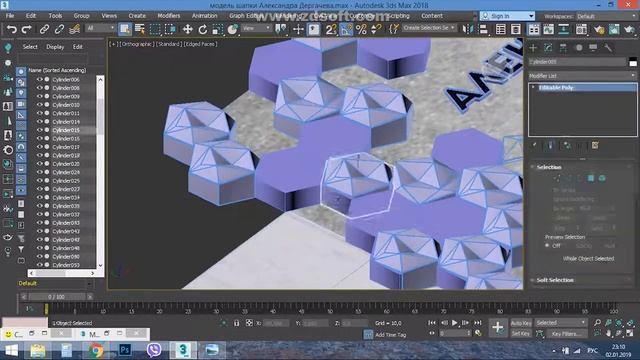Open the View reference coordinate dropdown
The width and height of the screenshot is (640, 360).
click(x=256, y=28)
